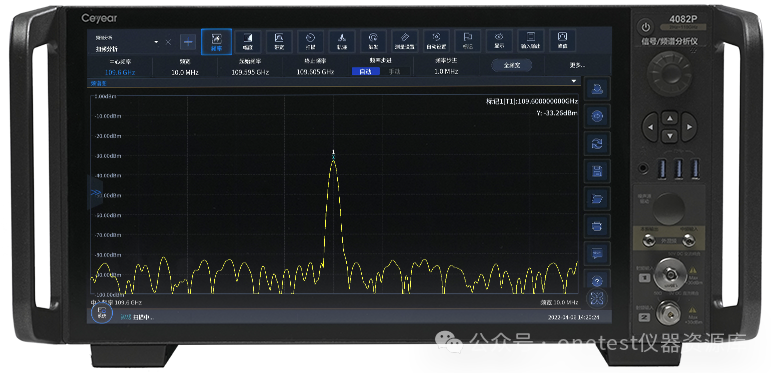
Task: Click the front-panel left arrow key
Action: (x=651, y=127)
